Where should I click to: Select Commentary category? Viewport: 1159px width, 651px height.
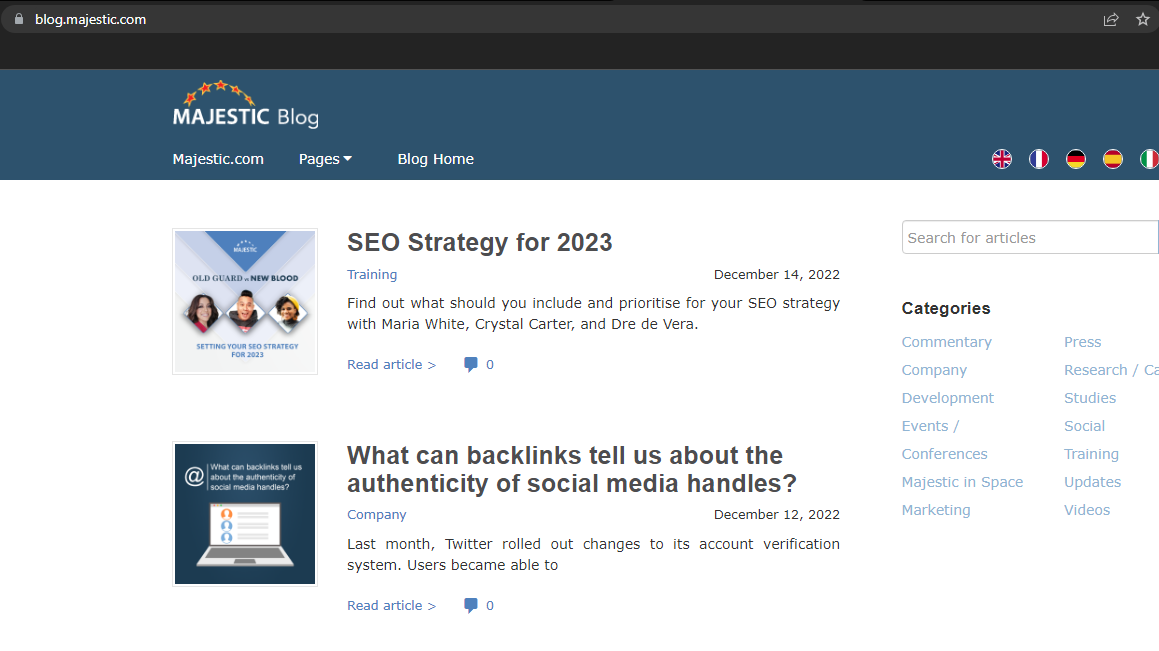(x=946, y=342)
